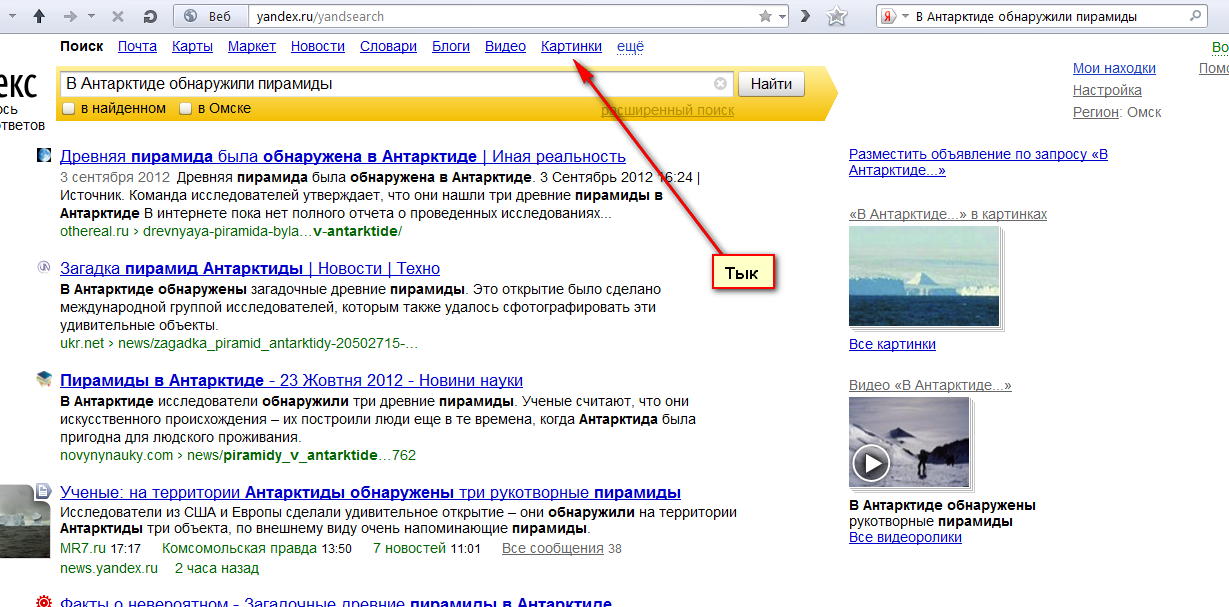Viewport: 1229px width, 607px height.
Task: Open result Пирамиды в Антарктиде - 23 Жовтня 2012
Action: [x=291, y=380]
